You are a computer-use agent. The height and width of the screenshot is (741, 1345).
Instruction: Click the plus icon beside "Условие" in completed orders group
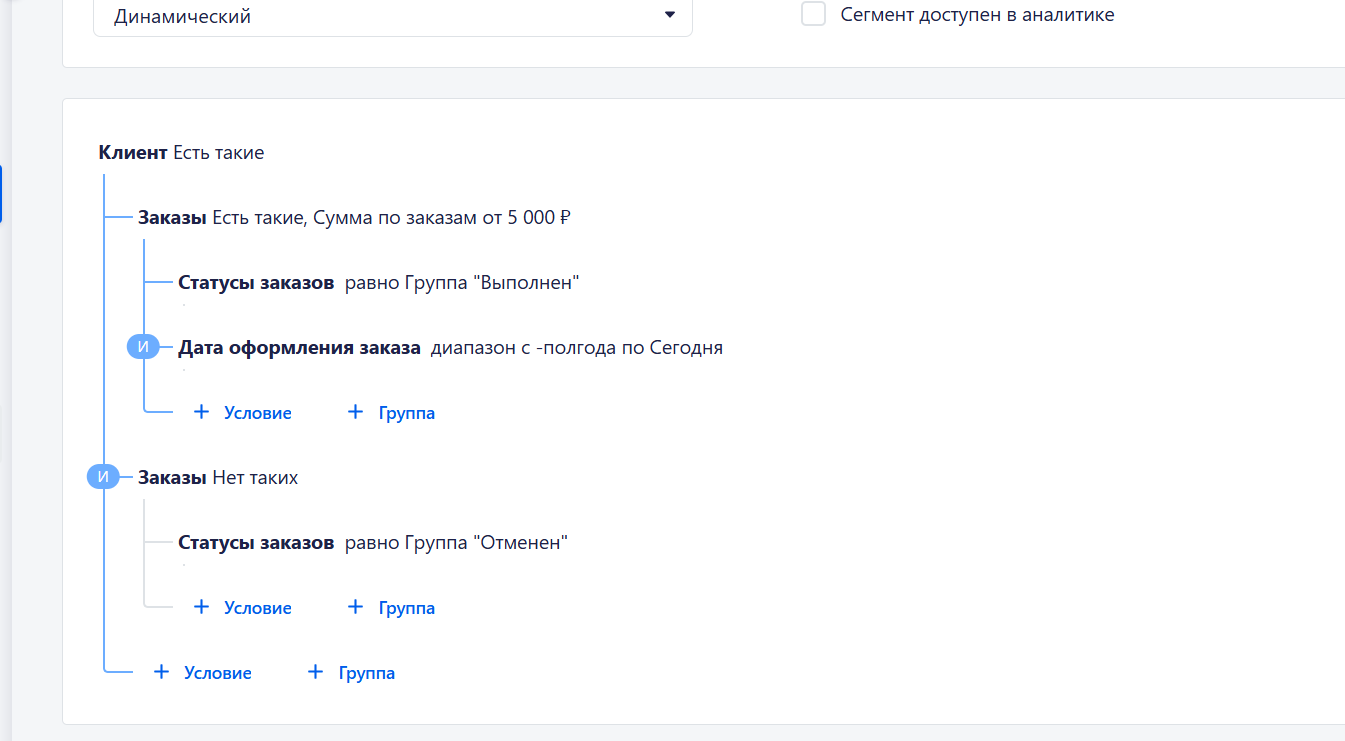pos(202,411)
